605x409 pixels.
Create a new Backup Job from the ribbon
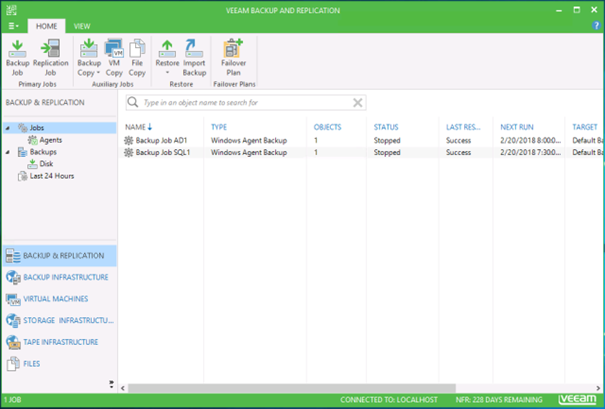click(17, 58)
